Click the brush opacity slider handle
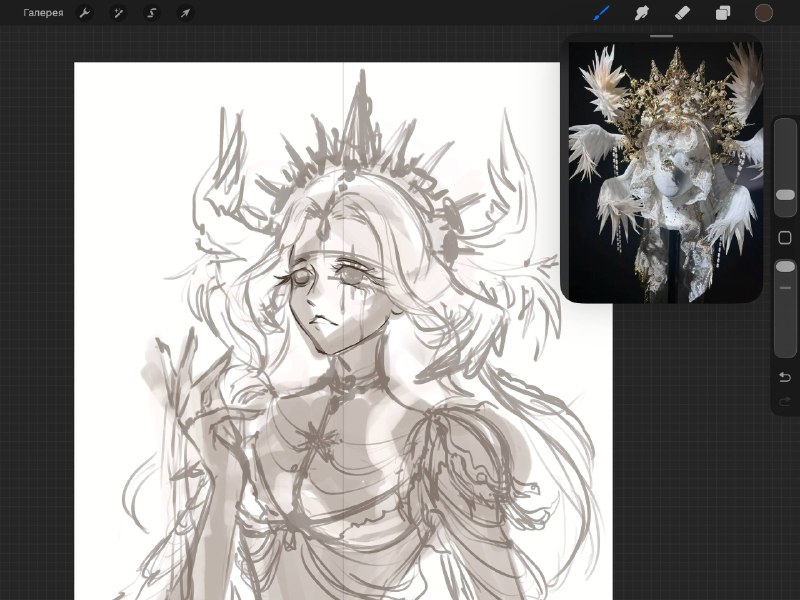800x600 pixels. coord(785,266)
